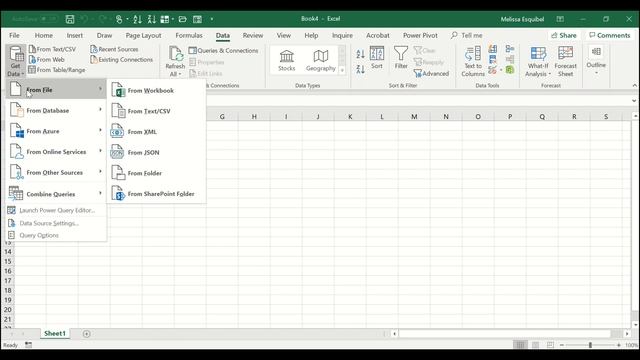
Task: Expand the From Database submenu
Action: pyautogui.click(x=56, y=111)
